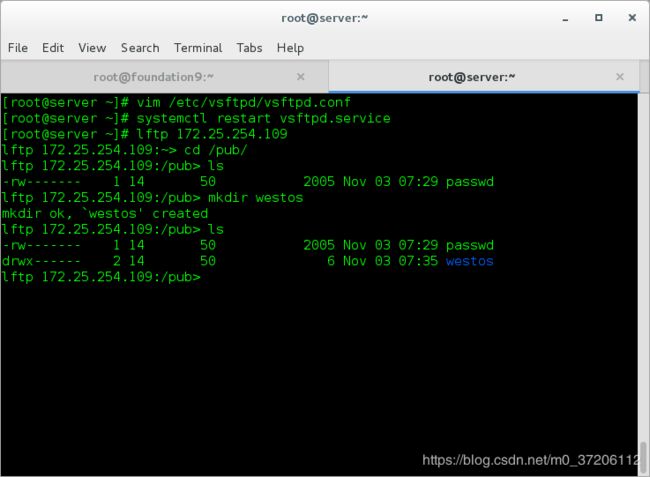Open the View menu
Viewport: 650px width, 477px height.
[x=92, y=48]
